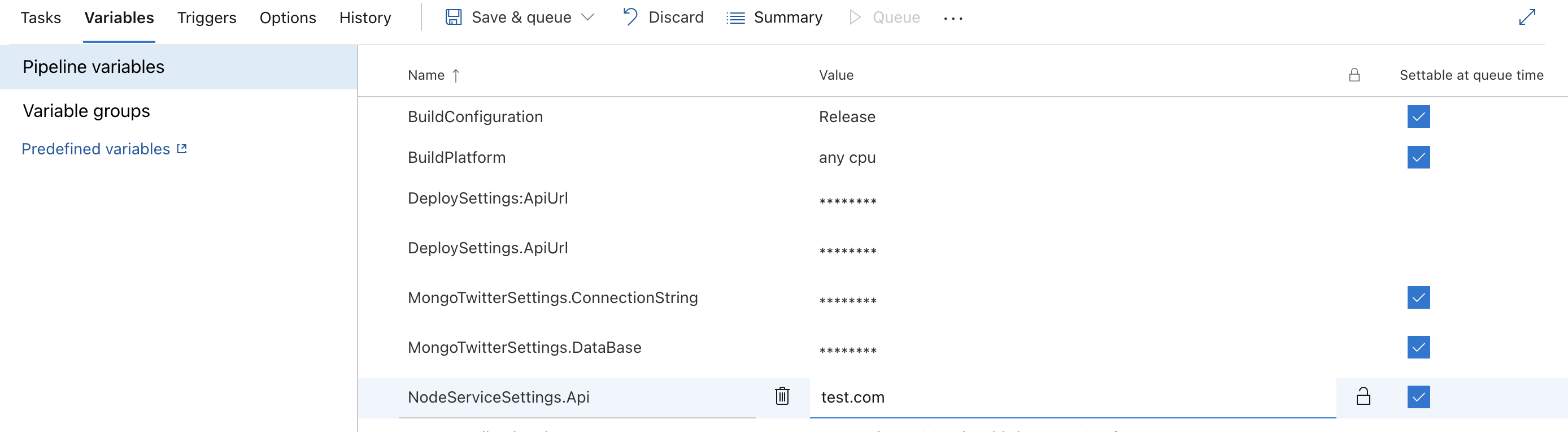Open the Save & queue dropdown chevron
The height and width of the screenshot is (432, 1568).
tap(587, 17)
